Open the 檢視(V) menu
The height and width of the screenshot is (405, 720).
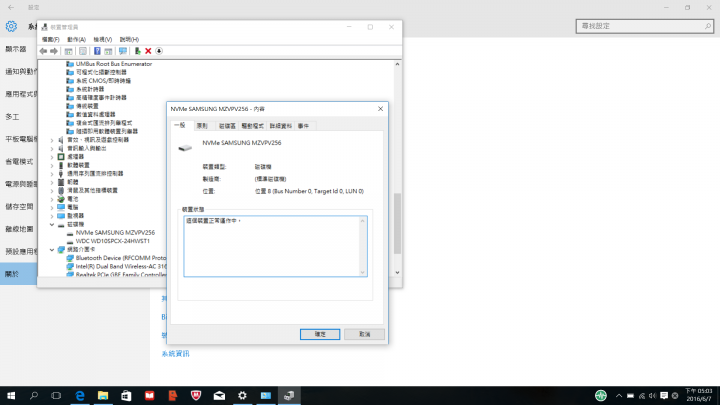102,39
